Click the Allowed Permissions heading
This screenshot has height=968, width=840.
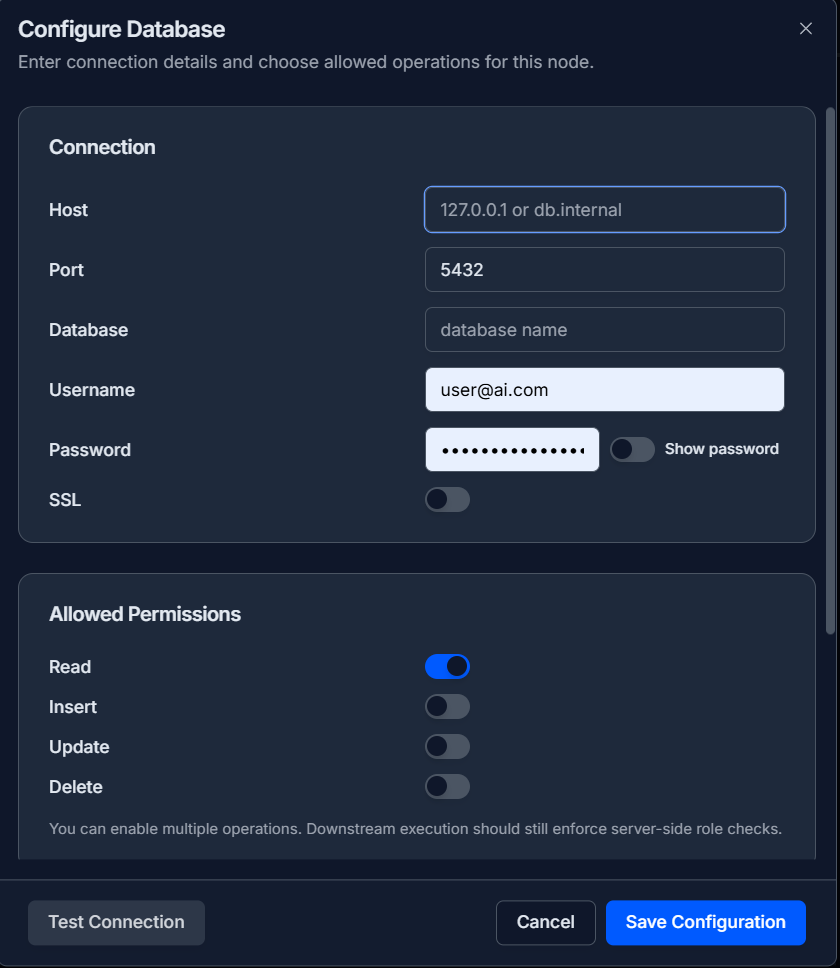click(145, 613)
